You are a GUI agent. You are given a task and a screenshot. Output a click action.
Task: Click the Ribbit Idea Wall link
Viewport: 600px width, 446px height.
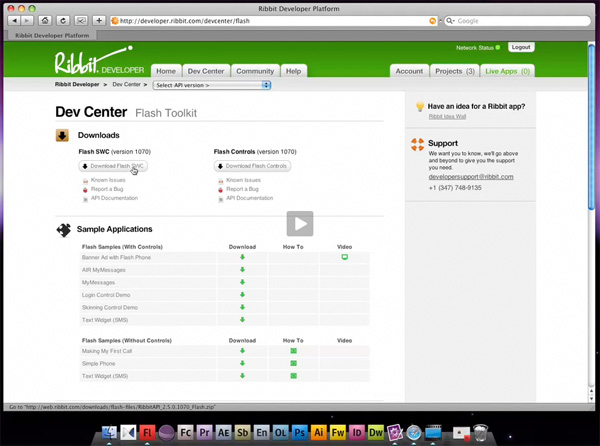pos(447,116)
